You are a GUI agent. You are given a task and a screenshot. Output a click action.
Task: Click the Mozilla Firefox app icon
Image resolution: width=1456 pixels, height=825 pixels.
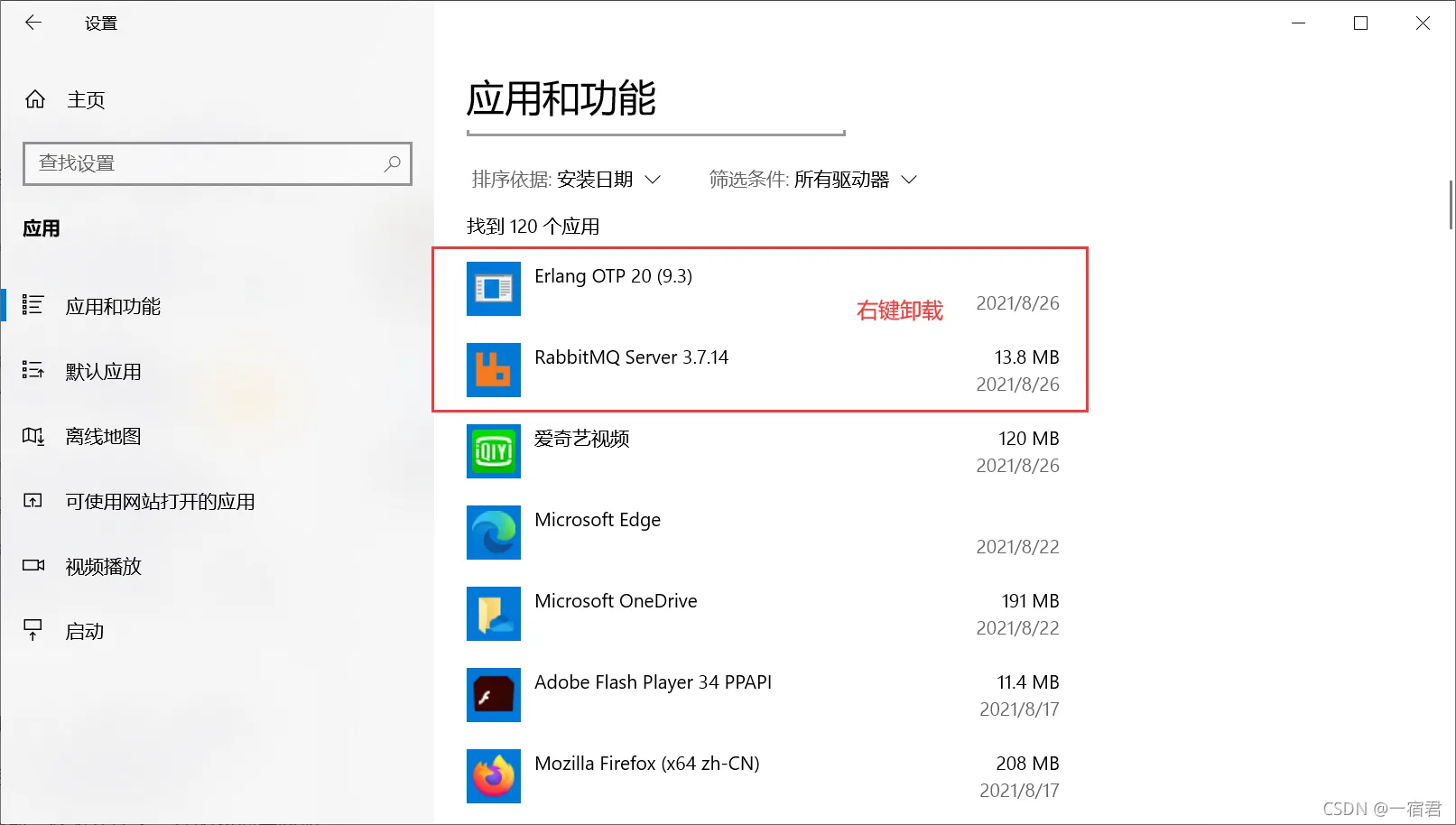pyautogui.click(x=494, y=776)
